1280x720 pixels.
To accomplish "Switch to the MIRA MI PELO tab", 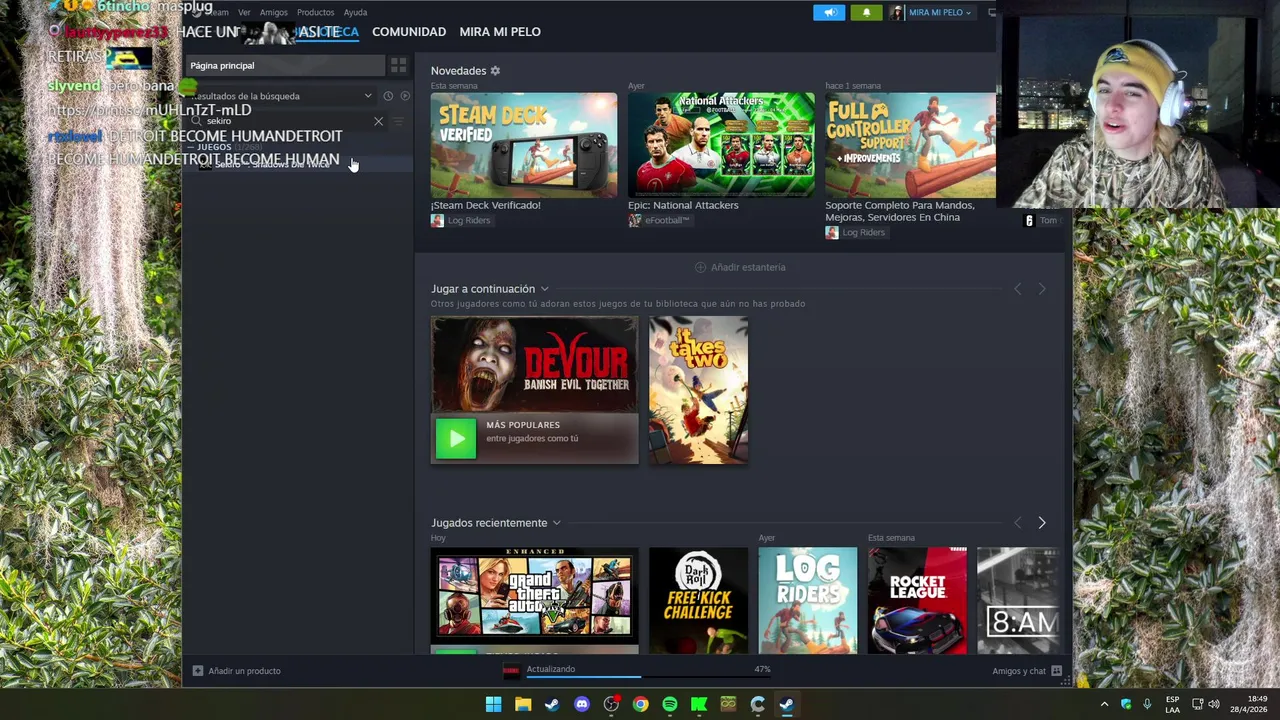I will coord(500,32).
